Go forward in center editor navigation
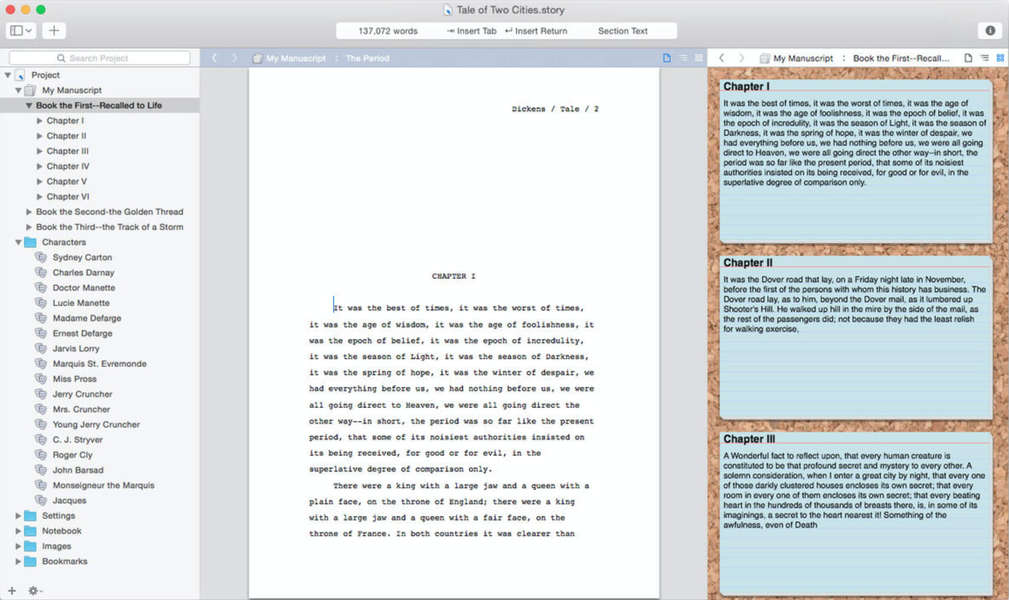The image size is (1009, 600). [x=234, y=58]
